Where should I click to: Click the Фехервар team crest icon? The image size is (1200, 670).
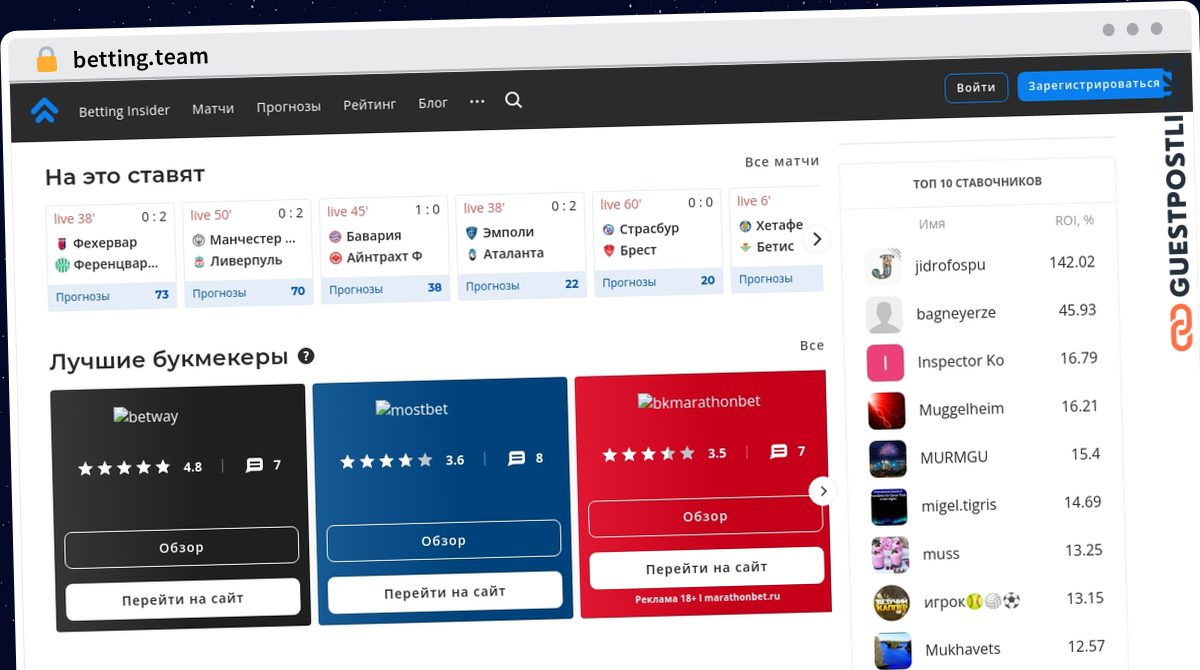tap(62, 243)
